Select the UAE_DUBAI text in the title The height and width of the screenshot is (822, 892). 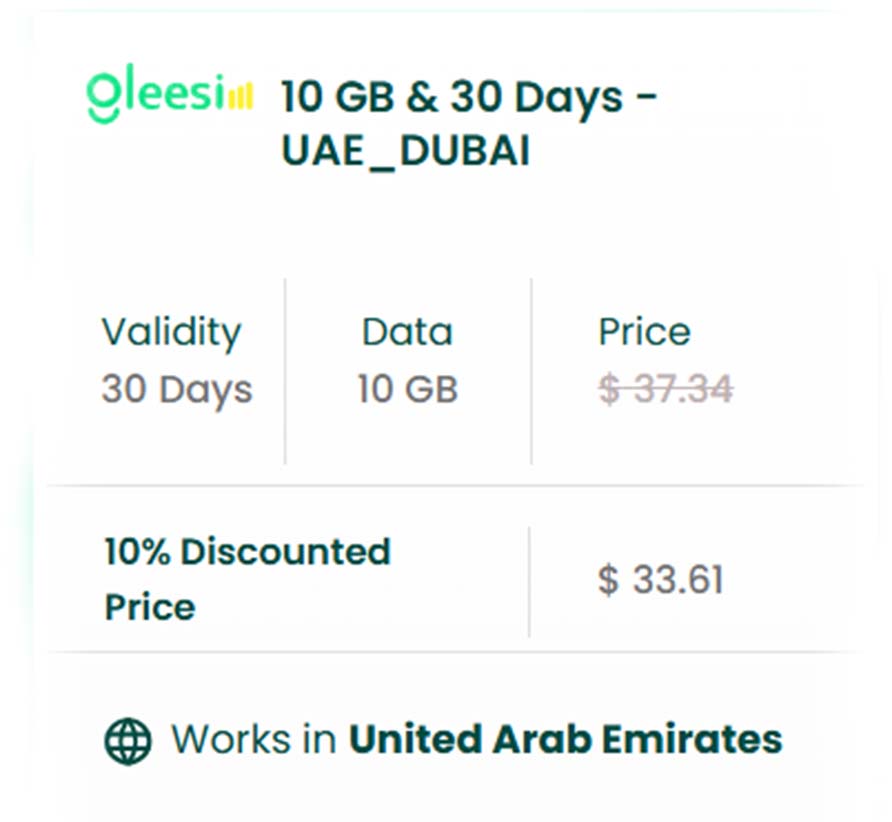point(405,152)
